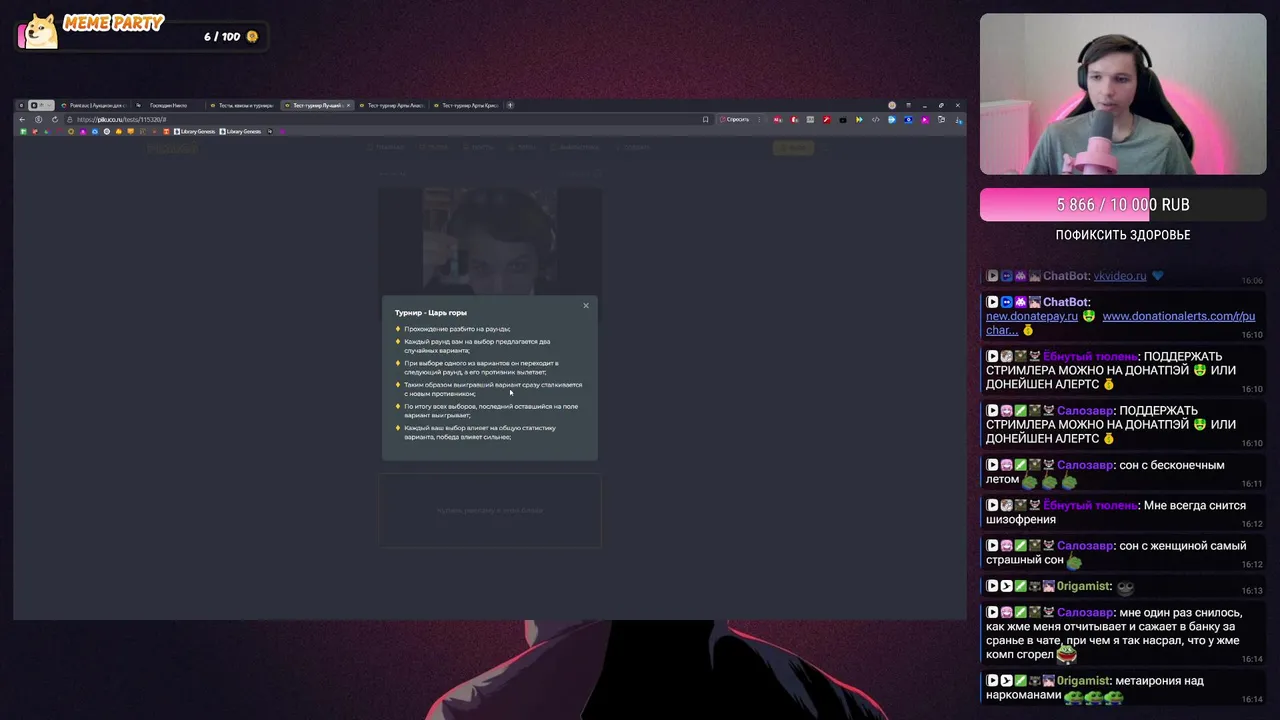Click the red slash extension icon
Screen dimensions: 1280x720
[826, 120]
